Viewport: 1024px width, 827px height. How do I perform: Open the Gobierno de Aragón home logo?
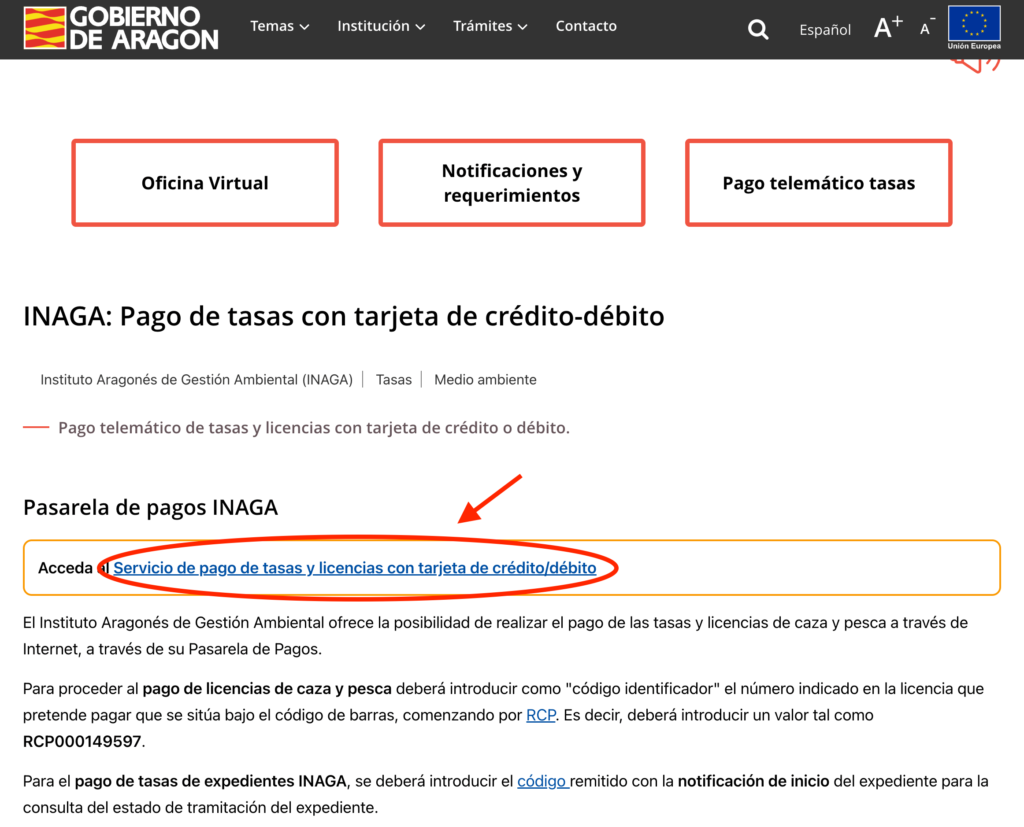pos(121,28)
